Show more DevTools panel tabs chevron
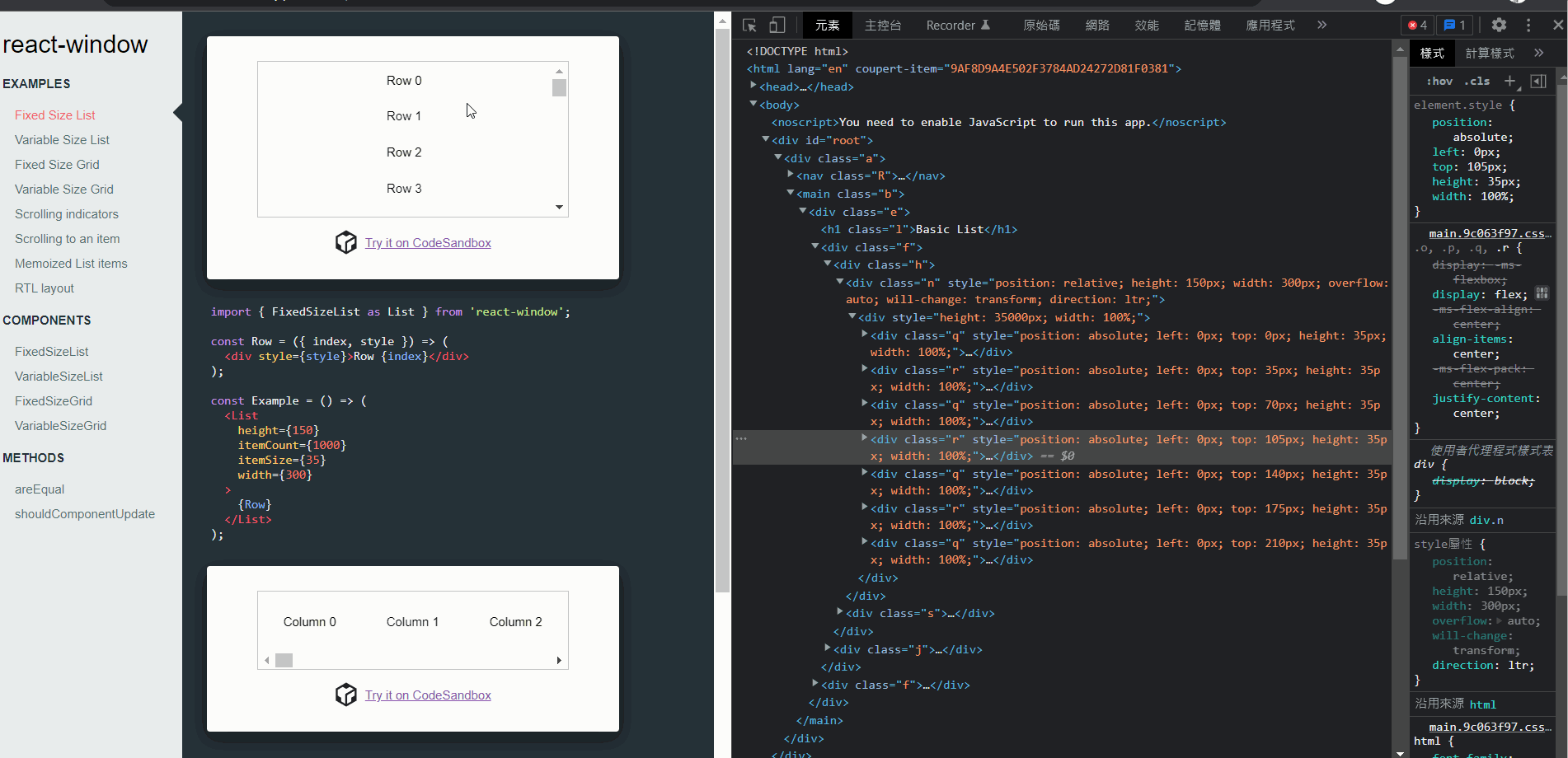1568x758 pixels. coord(1322,26)
